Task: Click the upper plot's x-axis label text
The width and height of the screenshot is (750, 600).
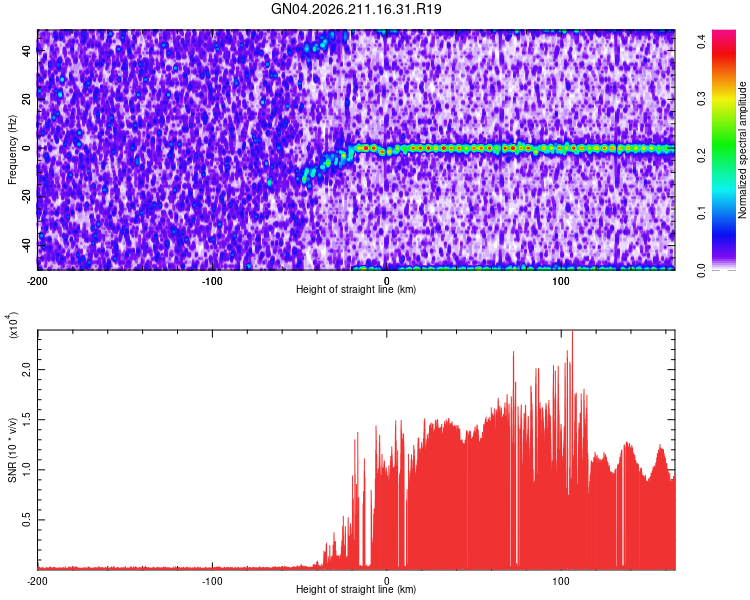Action: [356, 289]
